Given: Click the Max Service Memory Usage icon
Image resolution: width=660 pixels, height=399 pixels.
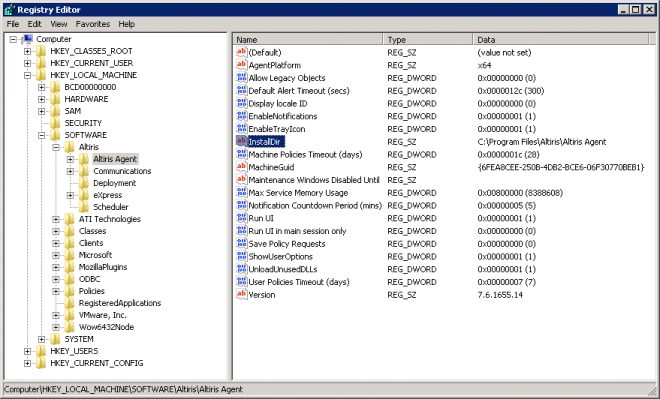Looking at the screenshot, I should (241, 193).
